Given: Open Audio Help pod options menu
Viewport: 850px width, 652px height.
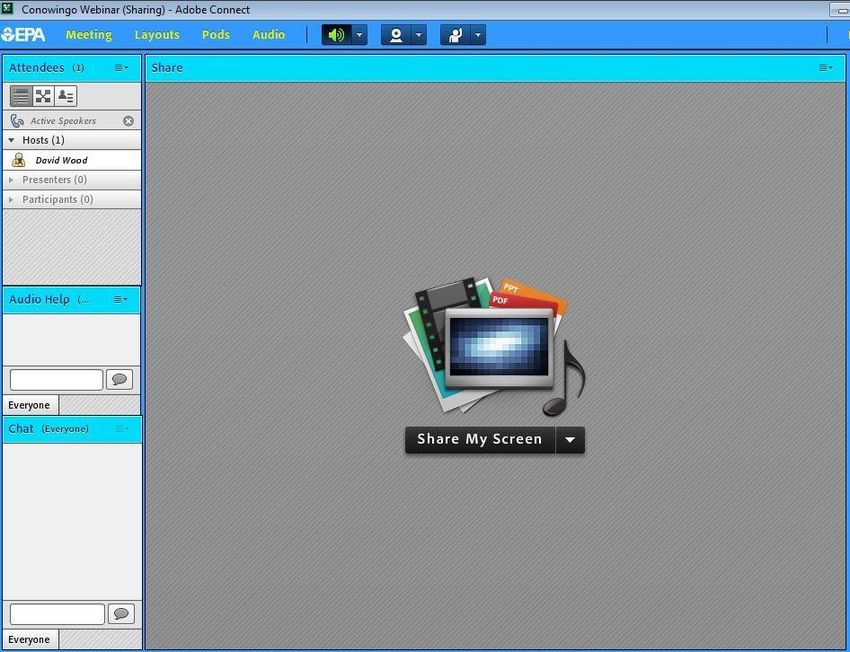Looking at the screenshot, I should (x=120, y=299).
